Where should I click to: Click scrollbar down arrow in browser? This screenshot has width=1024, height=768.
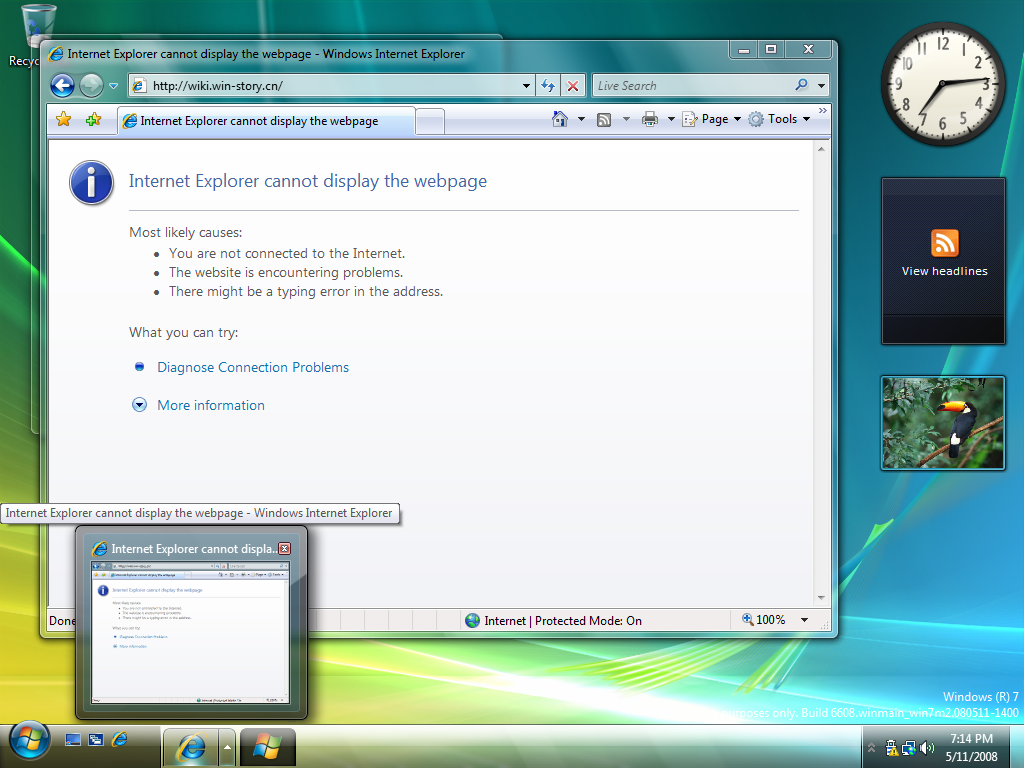point(821,598)
